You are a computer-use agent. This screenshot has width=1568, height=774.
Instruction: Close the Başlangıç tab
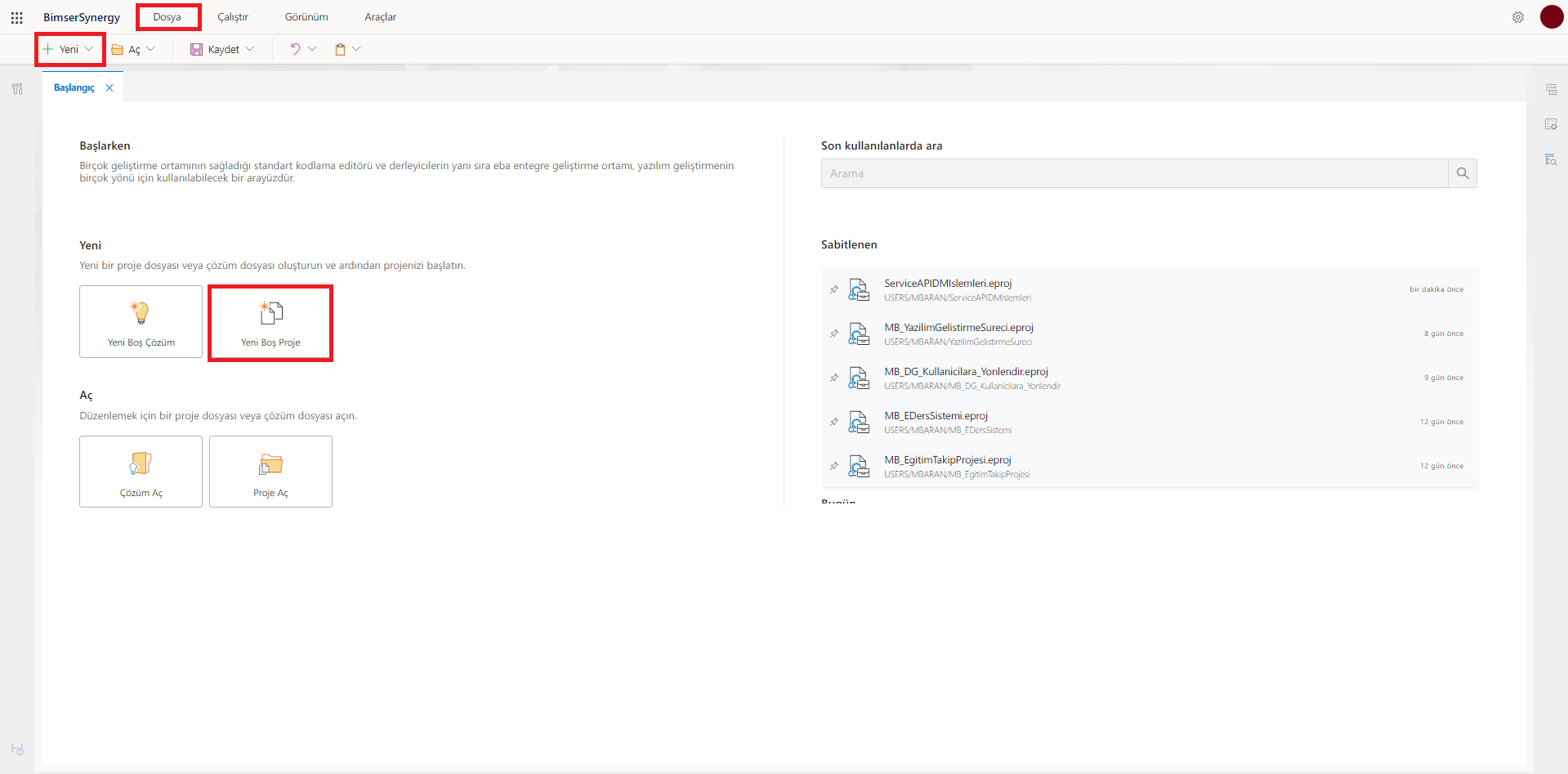point(109,87)
